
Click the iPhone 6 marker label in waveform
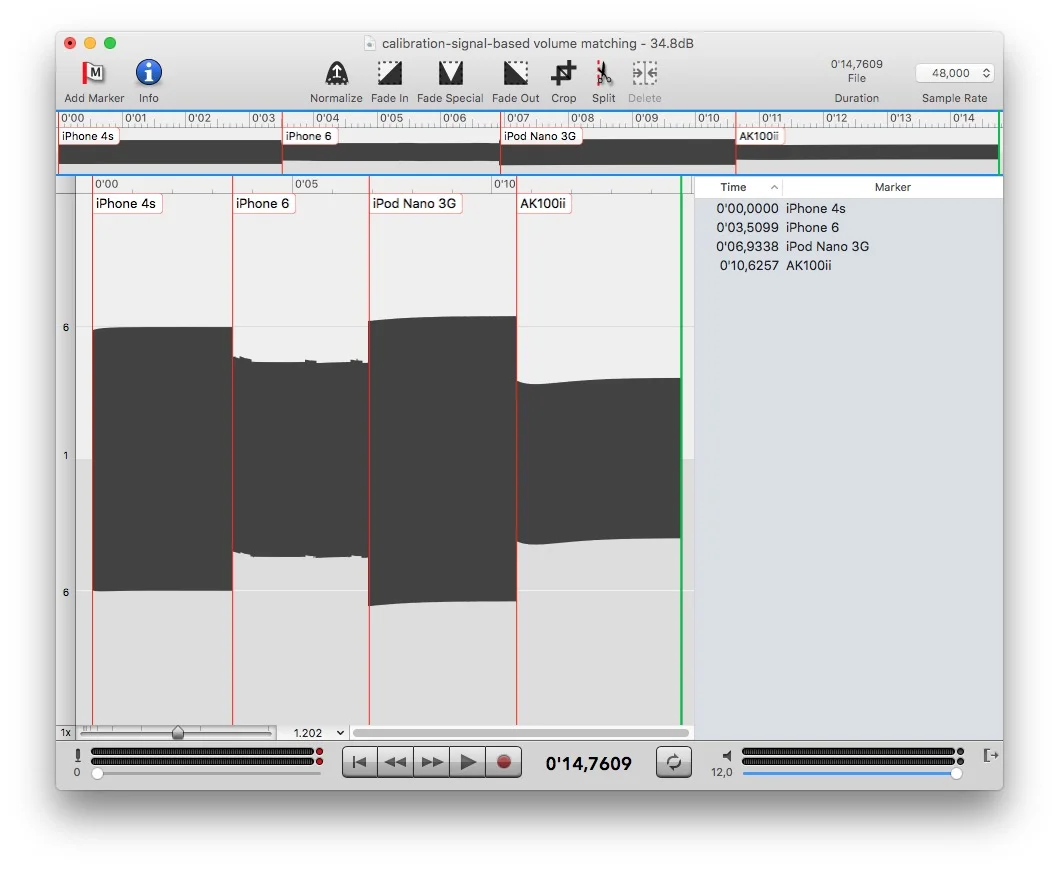[263, 203]
